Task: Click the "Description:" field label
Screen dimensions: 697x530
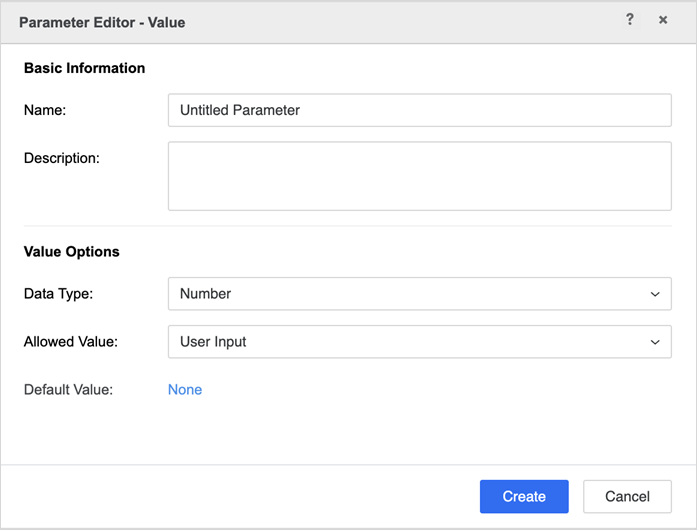Action: [62, 158]
